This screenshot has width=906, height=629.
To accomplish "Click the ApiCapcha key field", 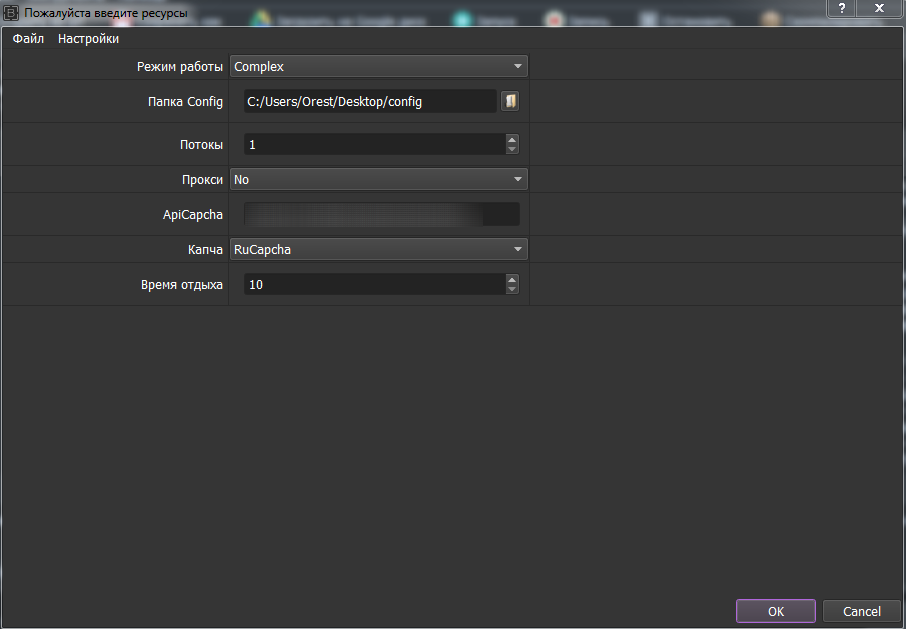I will [x=381, y=214].
